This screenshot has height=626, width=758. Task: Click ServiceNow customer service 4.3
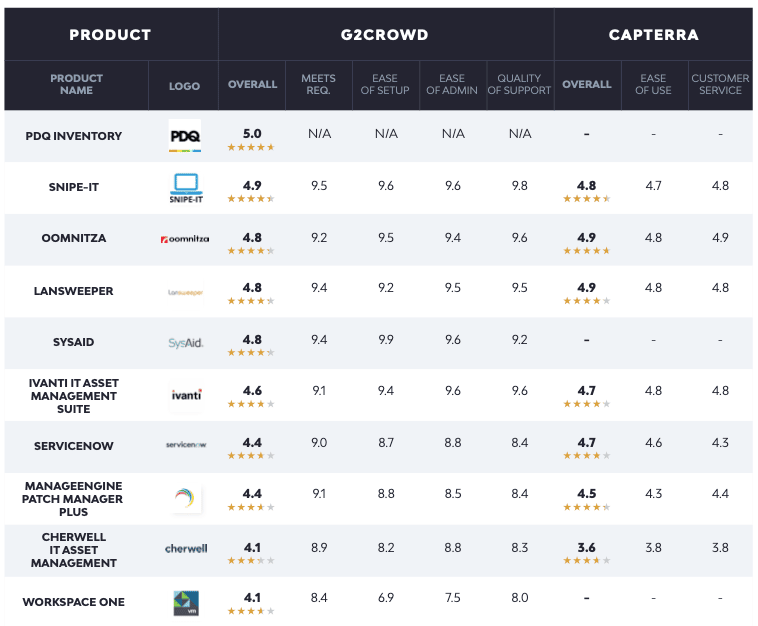(x=720, y=443)
